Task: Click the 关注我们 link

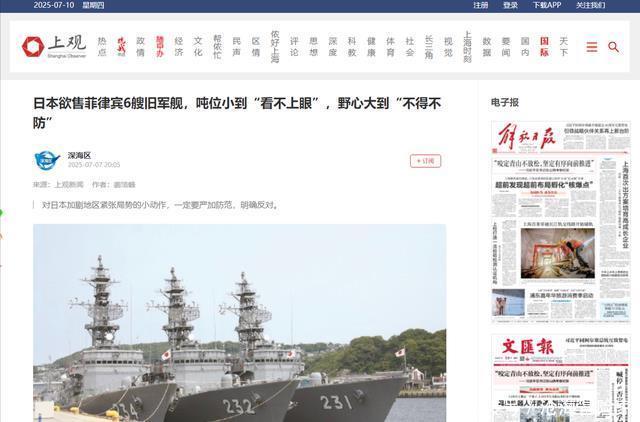Action: click(x=590, y=5)
